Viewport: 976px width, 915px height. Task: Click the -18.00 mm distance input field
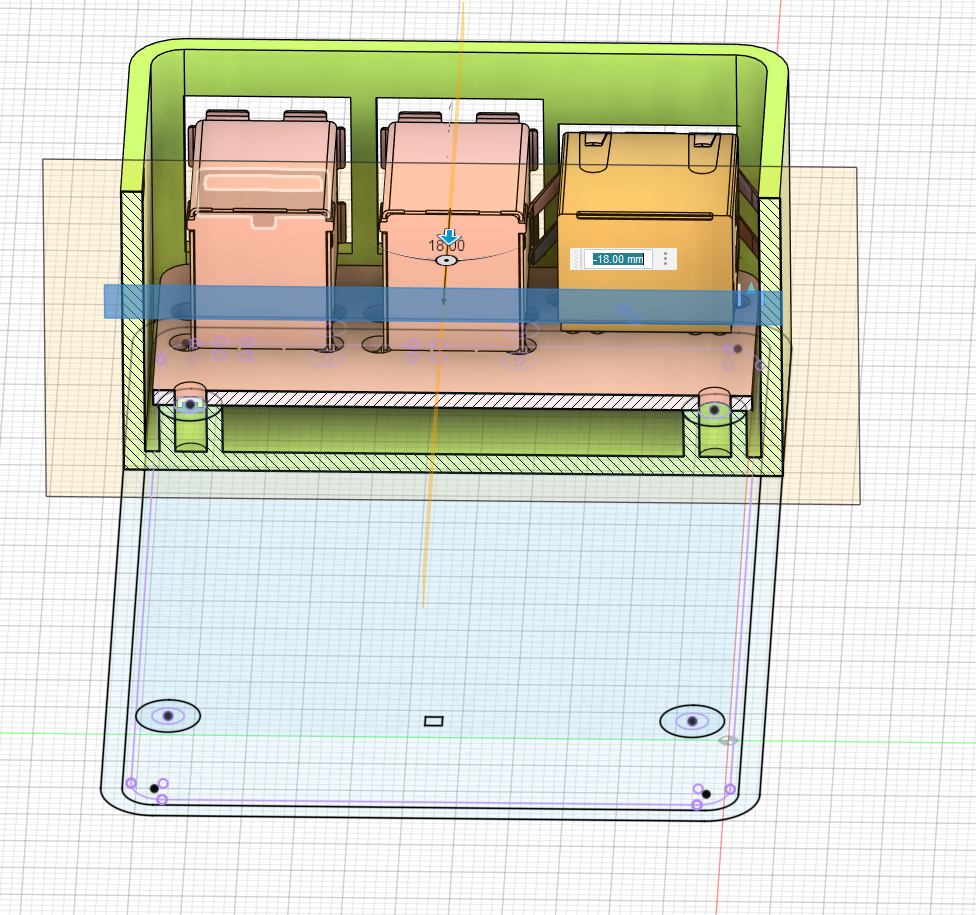618,259
